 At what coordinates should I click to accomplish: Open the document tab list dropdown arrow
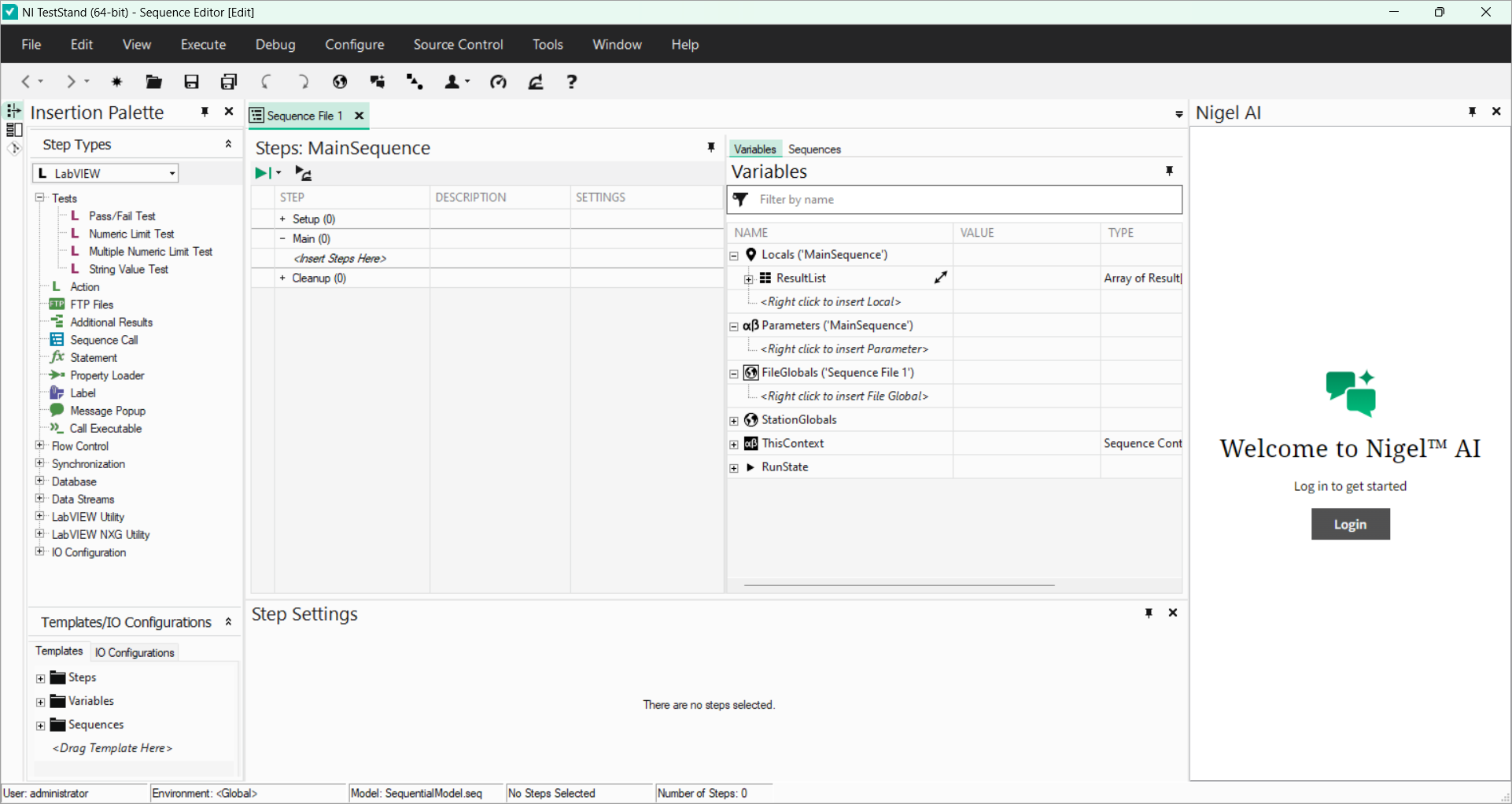coord(1178,115)
